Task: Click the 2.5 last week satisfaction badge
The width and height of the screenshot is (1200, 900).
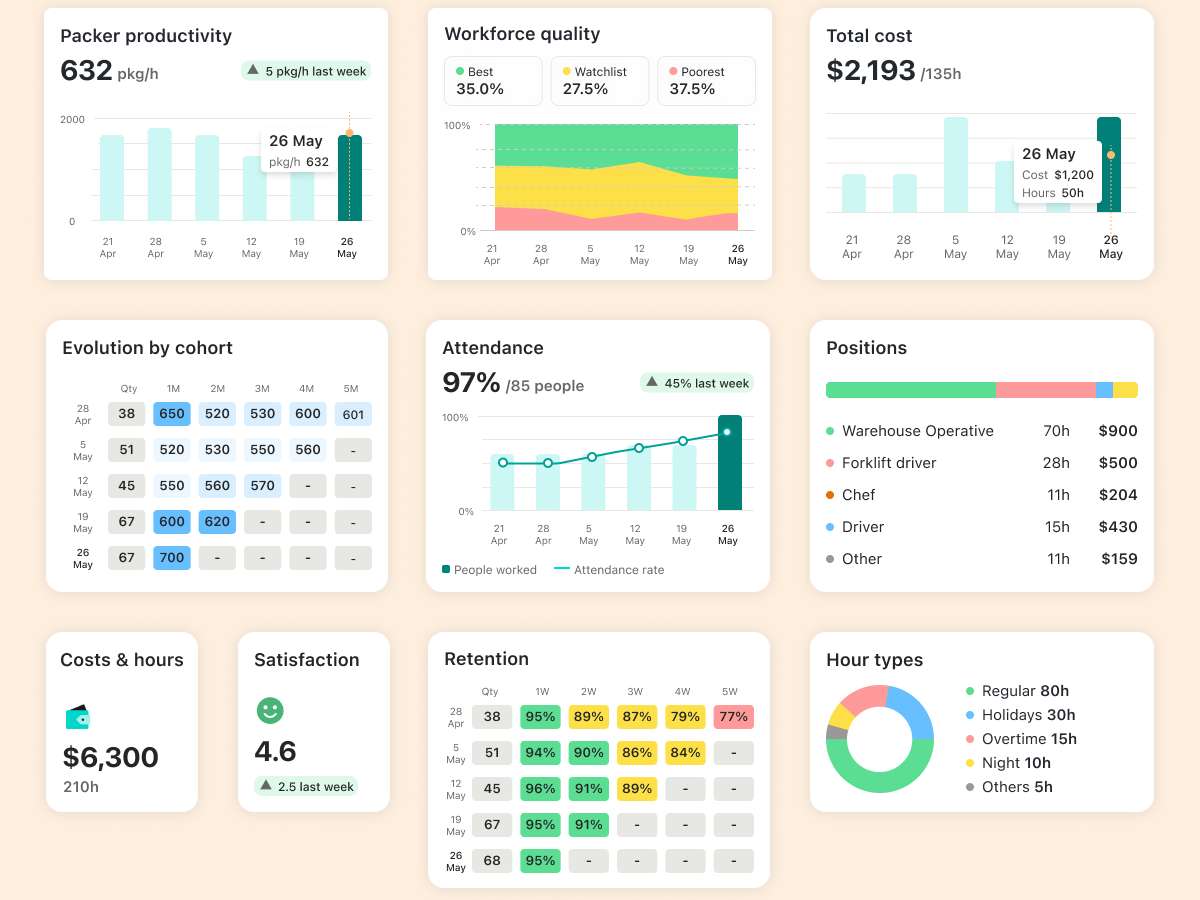Action: (307, 787)
